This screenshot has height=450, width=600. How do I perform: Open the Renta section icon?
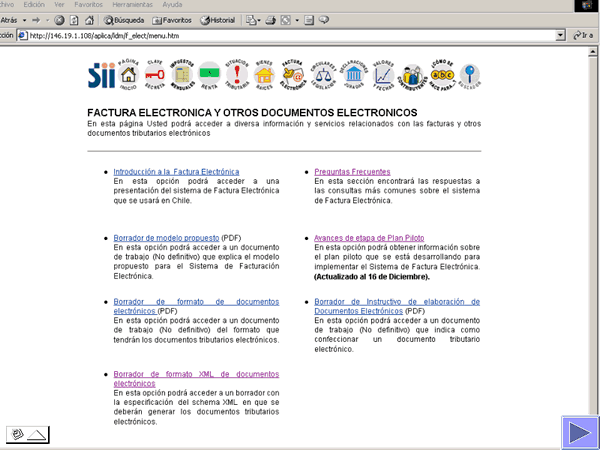(x=209, y=75)
